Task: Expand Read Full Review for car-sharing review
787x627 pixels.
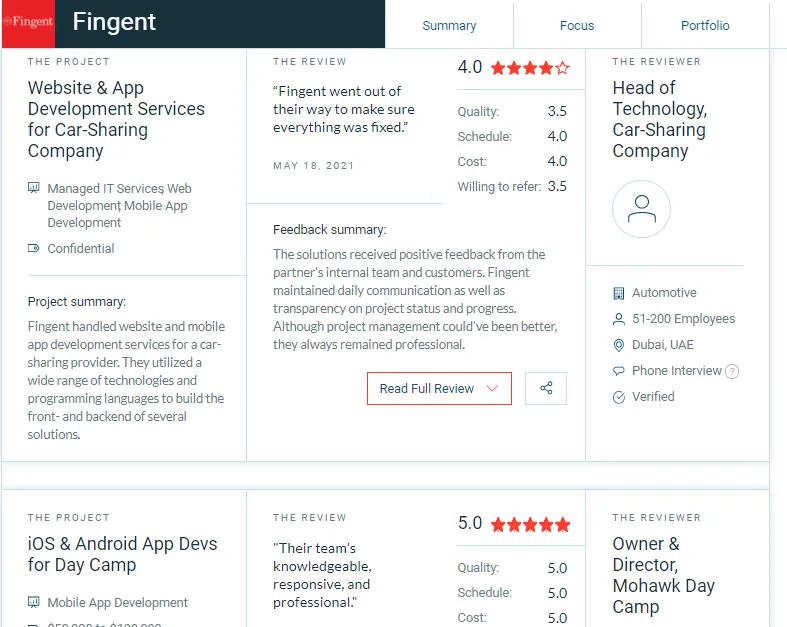Action: point(439,388)
